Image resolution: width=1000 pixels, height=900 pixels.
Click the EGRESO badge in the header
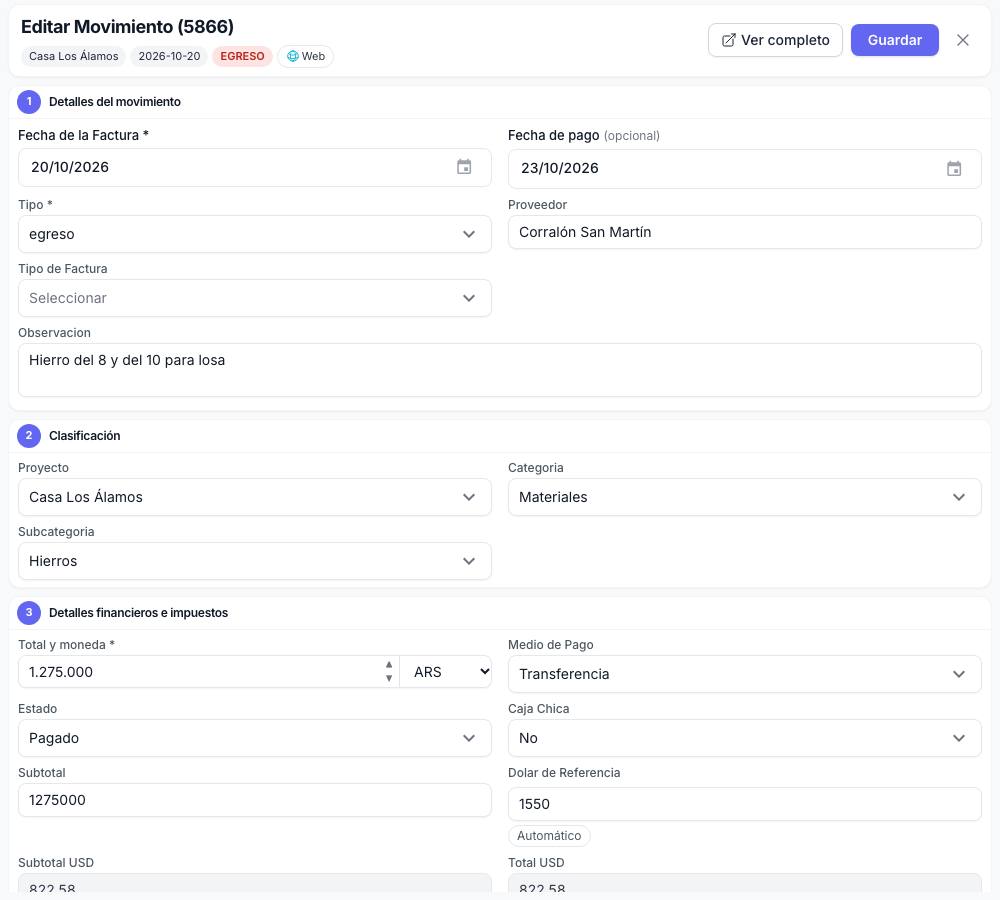click(242, 56)
